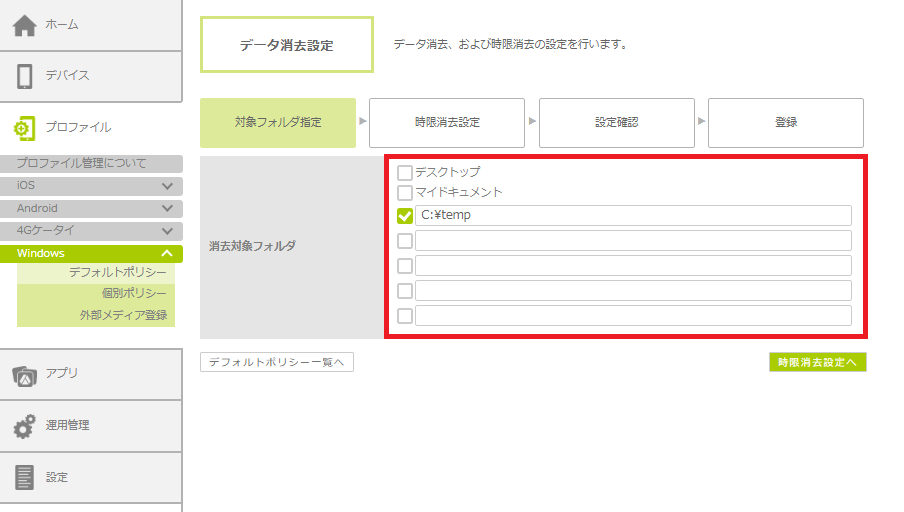Expand the Android section
The image size is (904, 512).
click(x=167, y=209)
